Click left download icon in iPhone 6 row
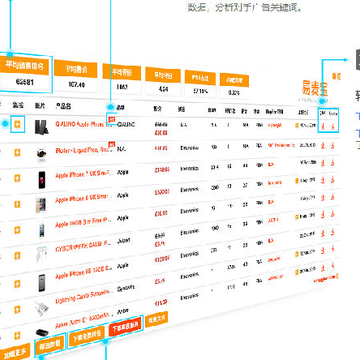 click(x=323, y=180)
